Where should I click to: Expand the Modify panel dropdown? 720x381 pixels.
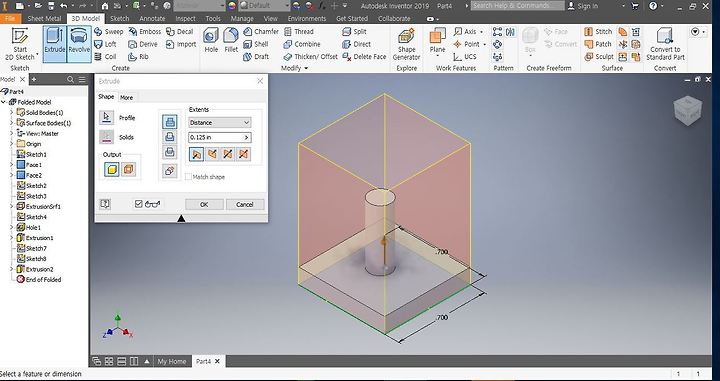[x=294, y=68]
